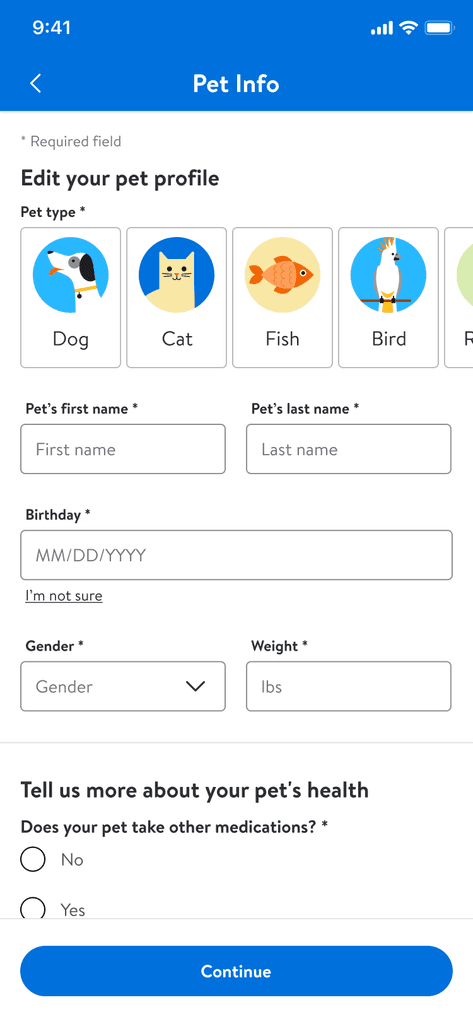Screen dimensions: 473x1024
Task: Tap the cellular signal bars icon
Action: click(382, 29)
